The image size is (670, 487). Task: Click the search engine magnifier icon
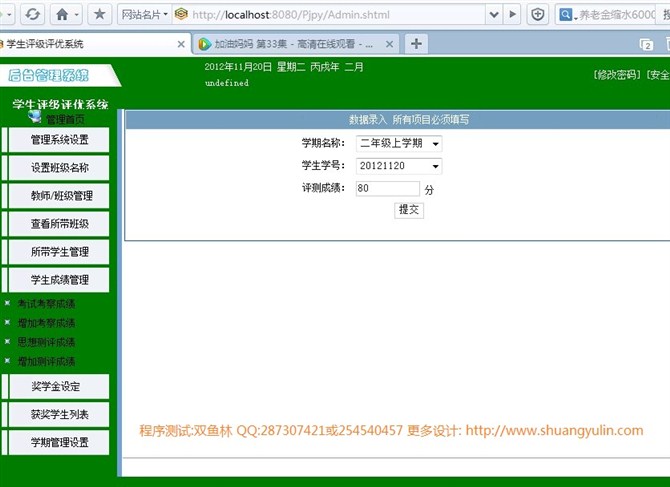tap(565, 15)
